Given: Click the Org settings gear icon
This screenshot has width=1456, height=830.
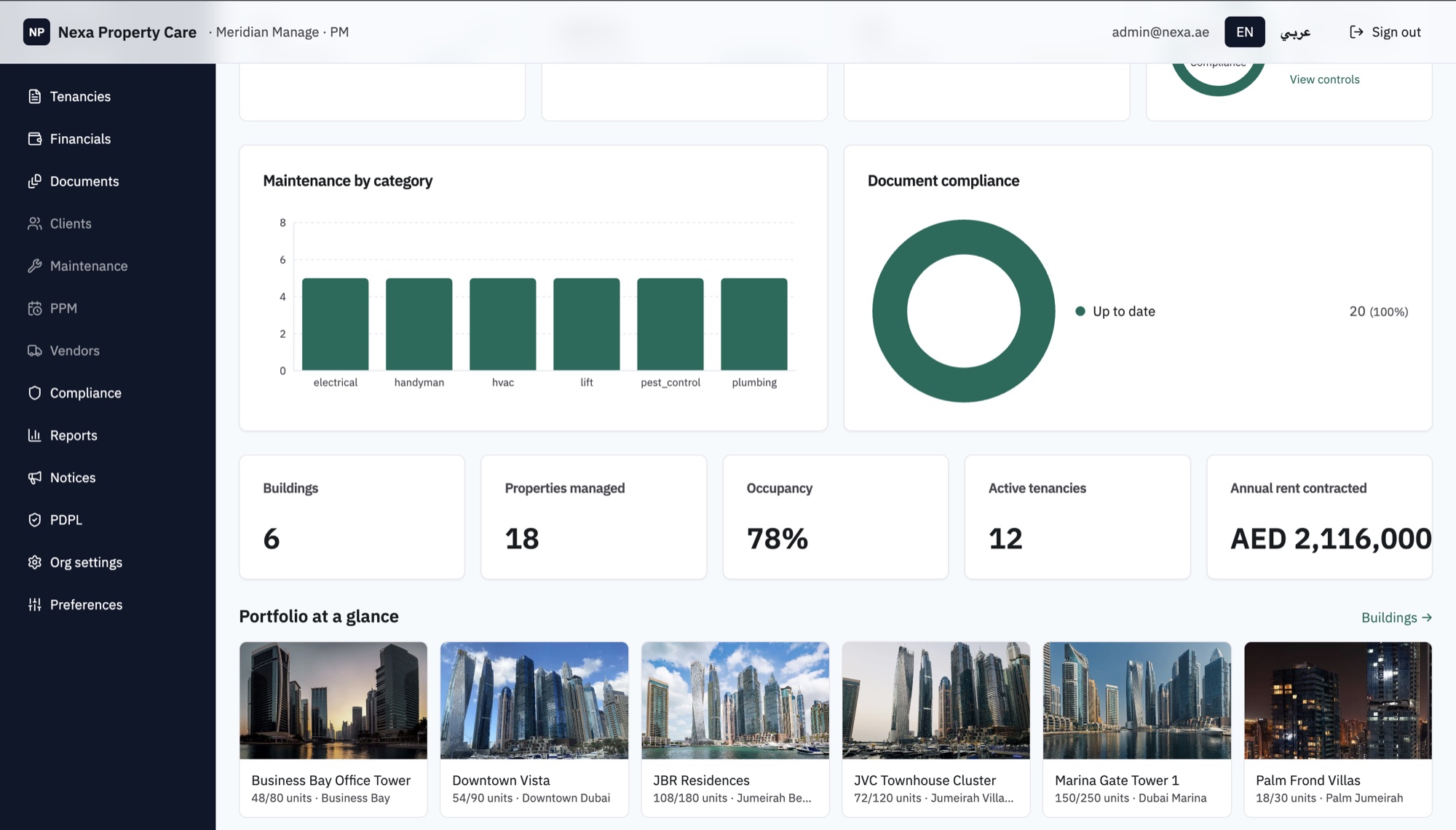Looking at the screenshot, I should pos(34,562).
